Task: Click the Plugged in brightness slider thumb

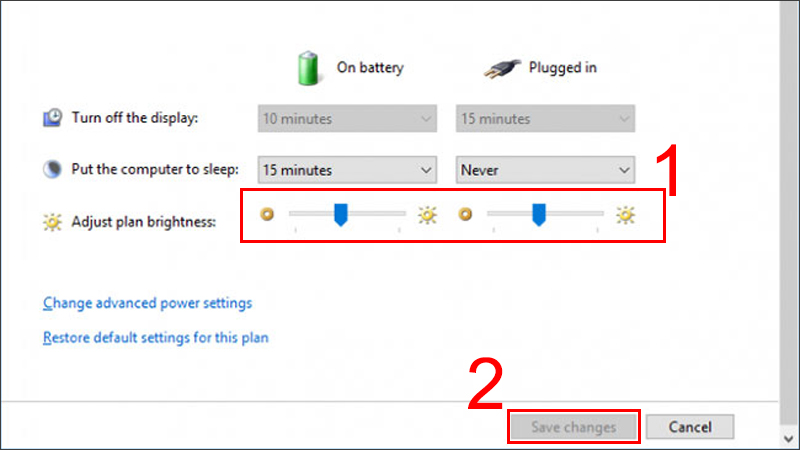Action: click(x=538, y=214)
